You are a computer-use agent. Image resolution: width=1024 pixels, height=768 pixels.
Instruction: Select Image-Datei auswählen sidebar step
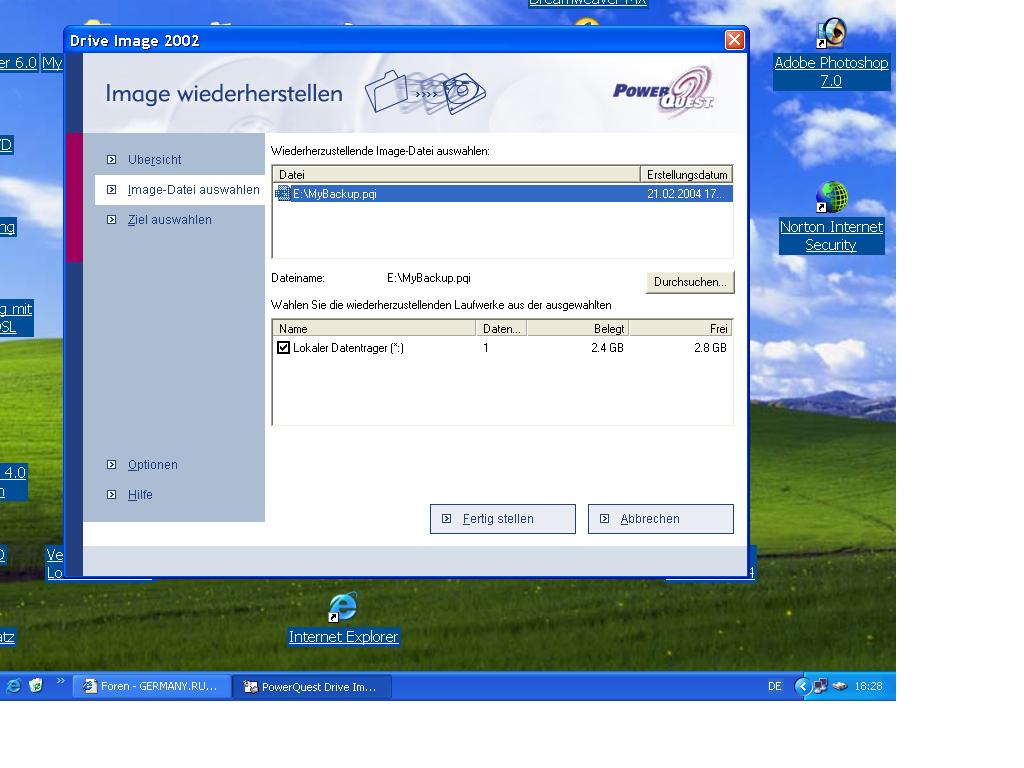(193, 190)
